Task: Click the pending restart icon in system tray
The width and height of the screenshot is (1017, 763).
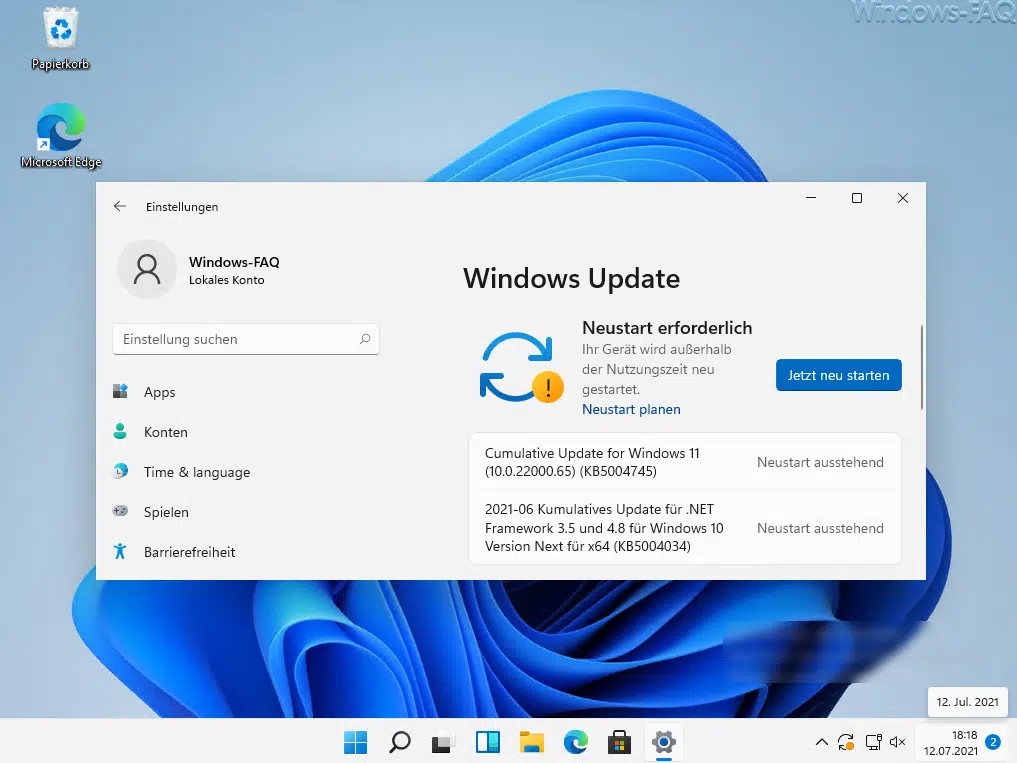Action: point(845,742)
